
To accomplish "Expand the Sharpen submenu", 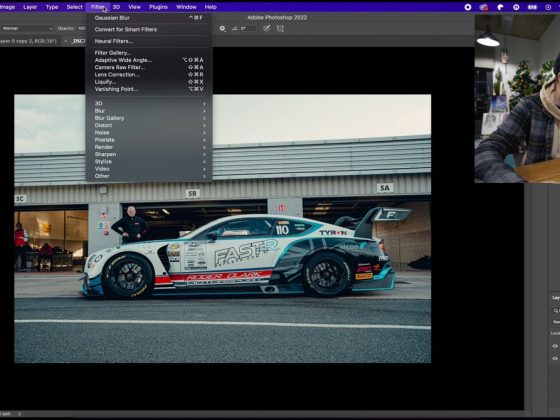I will pyautogui.click(x=149, y=154).
